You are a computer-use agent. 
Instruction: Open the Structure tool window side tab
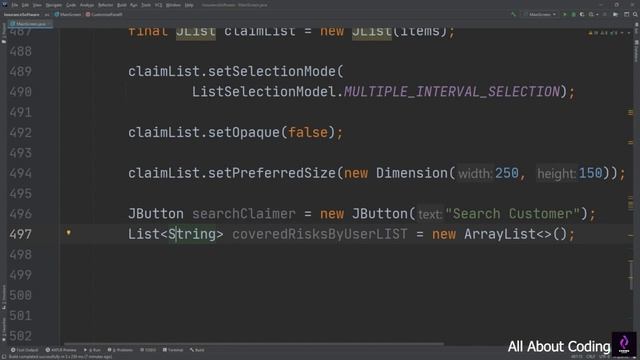[x=4, y=297]
